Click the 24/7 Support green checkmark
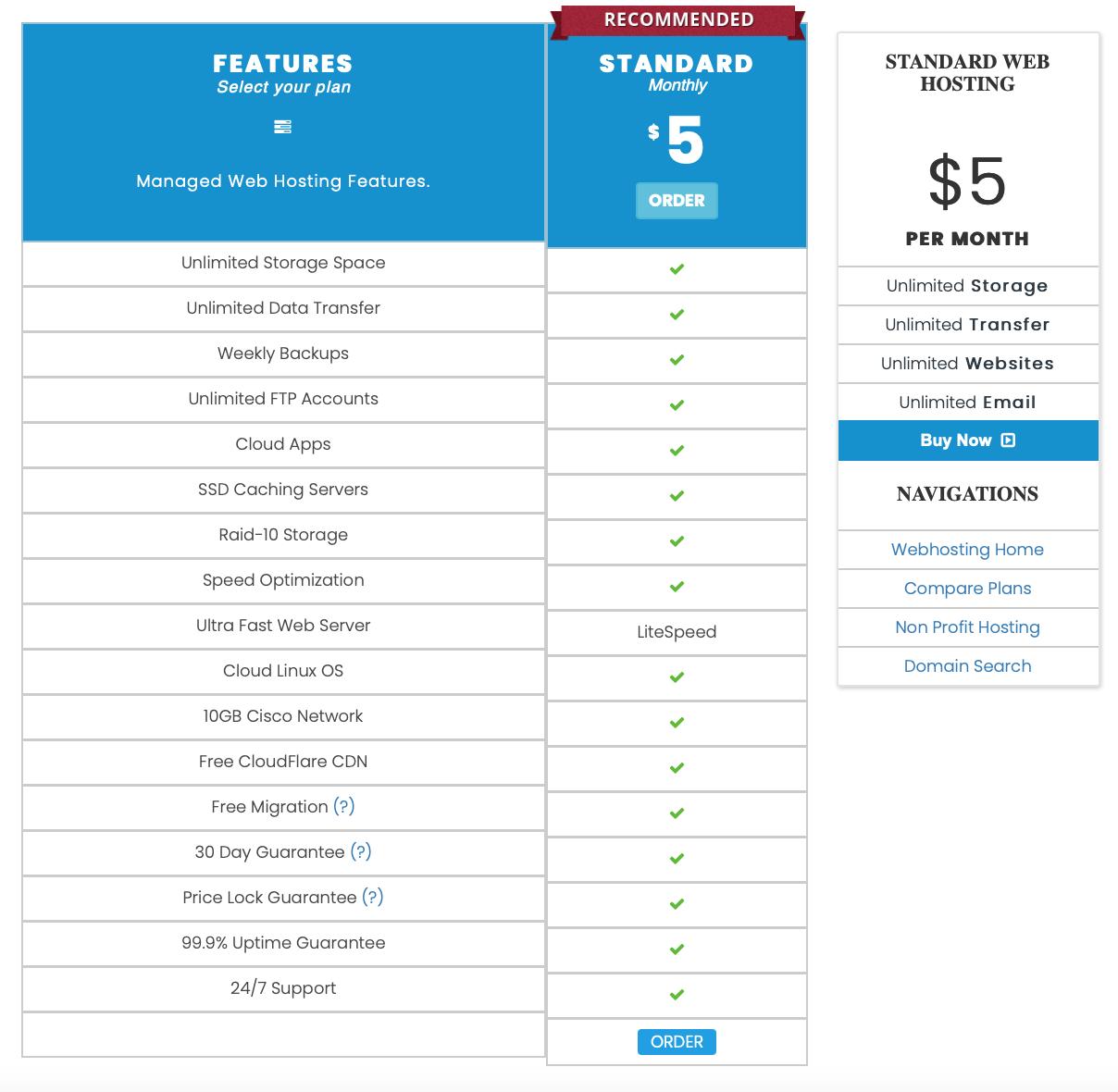The height and width of the screenshot is (1092, 1118). click(677, 995)
